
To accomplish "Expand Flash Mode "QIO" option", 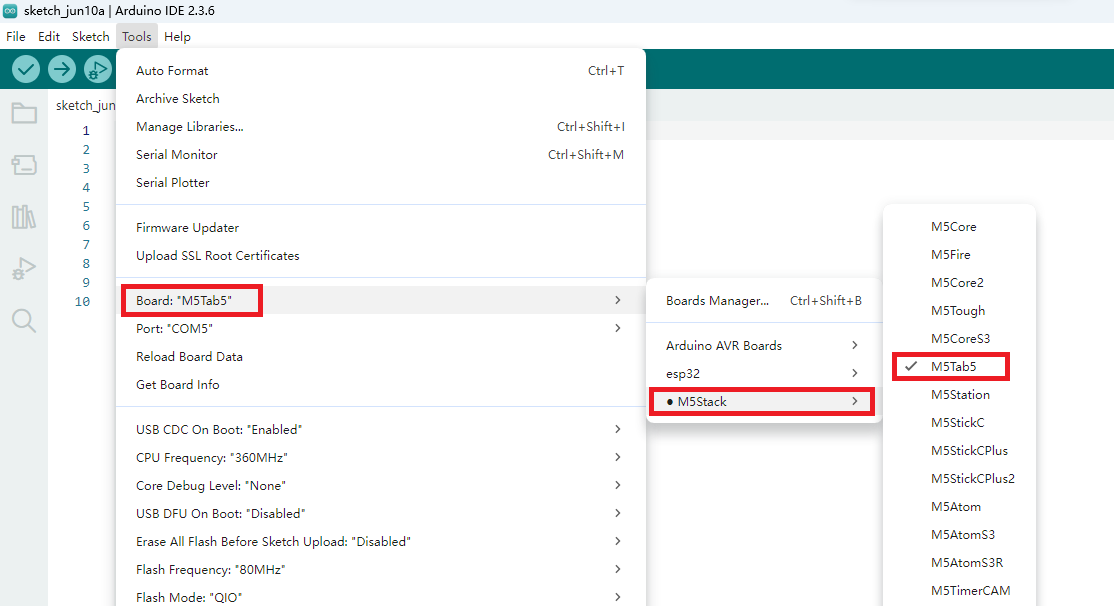I will [x=381, y=597].
